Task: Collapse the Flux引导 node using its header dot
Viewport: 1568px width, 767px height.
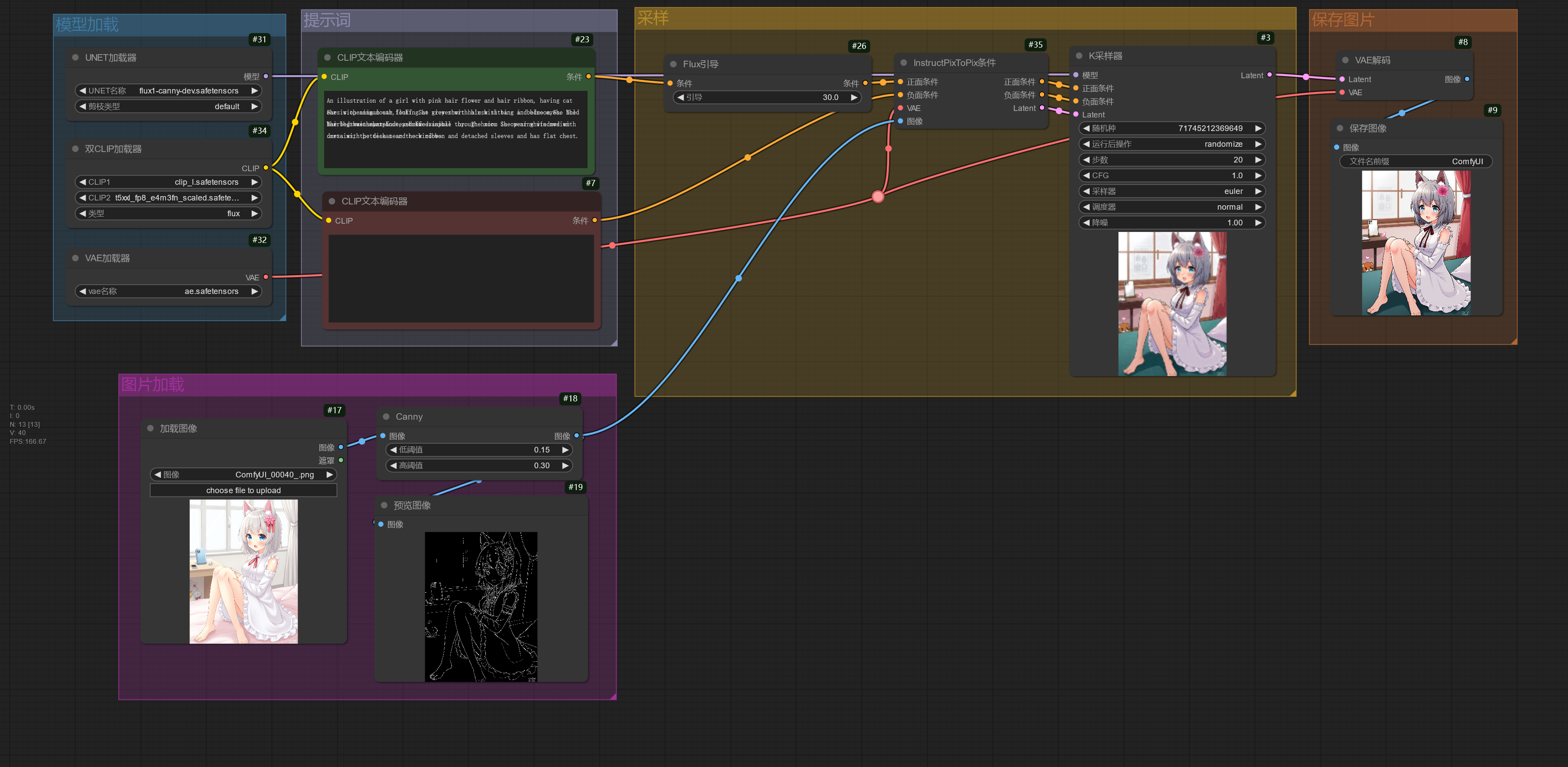Action: [x=673, y=63]
